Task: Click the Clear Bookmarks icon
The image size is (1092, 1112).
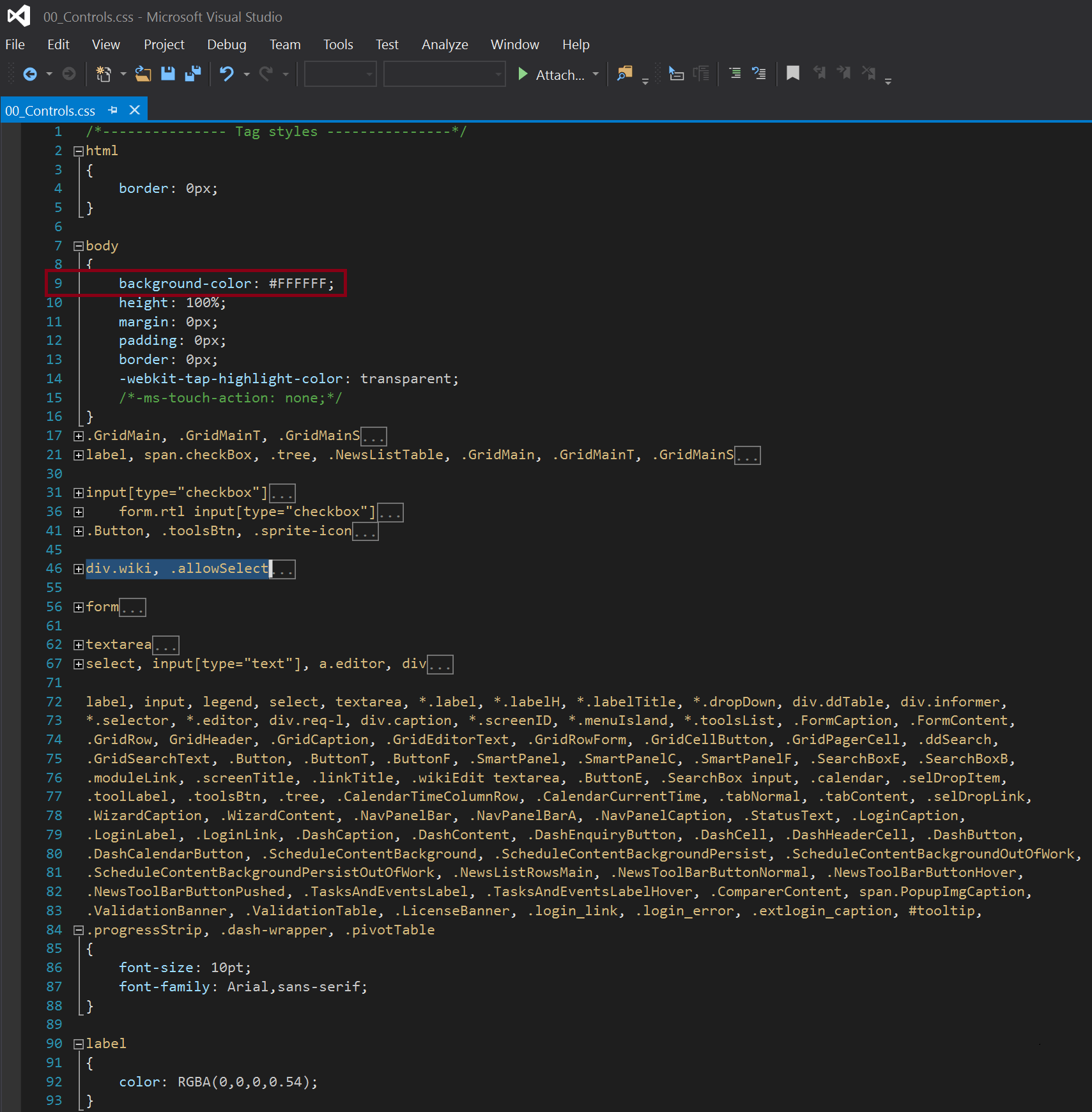Action: [x=868, y=73]
